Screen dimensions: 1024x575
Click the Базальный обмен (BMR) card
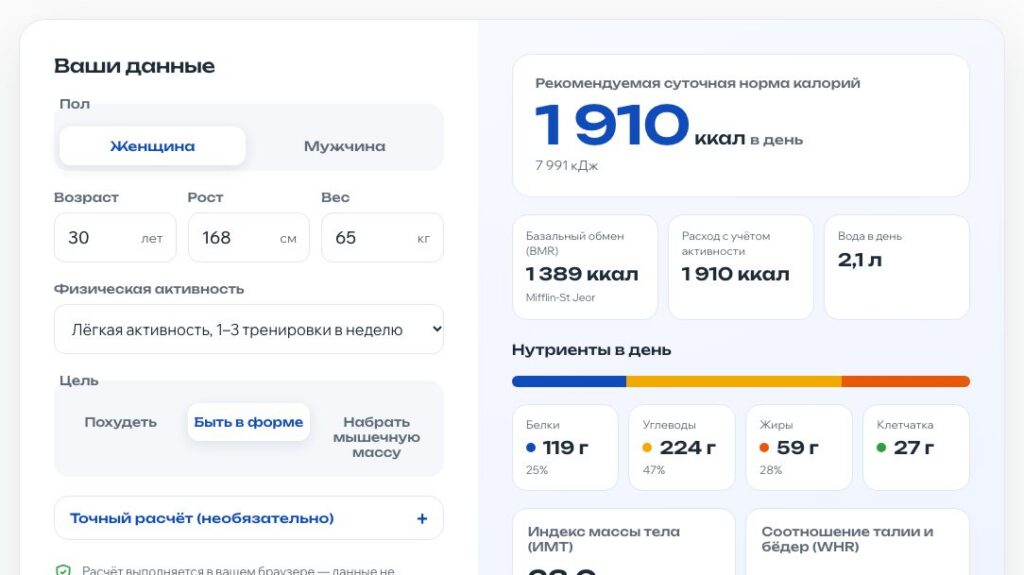coord(585,267)
